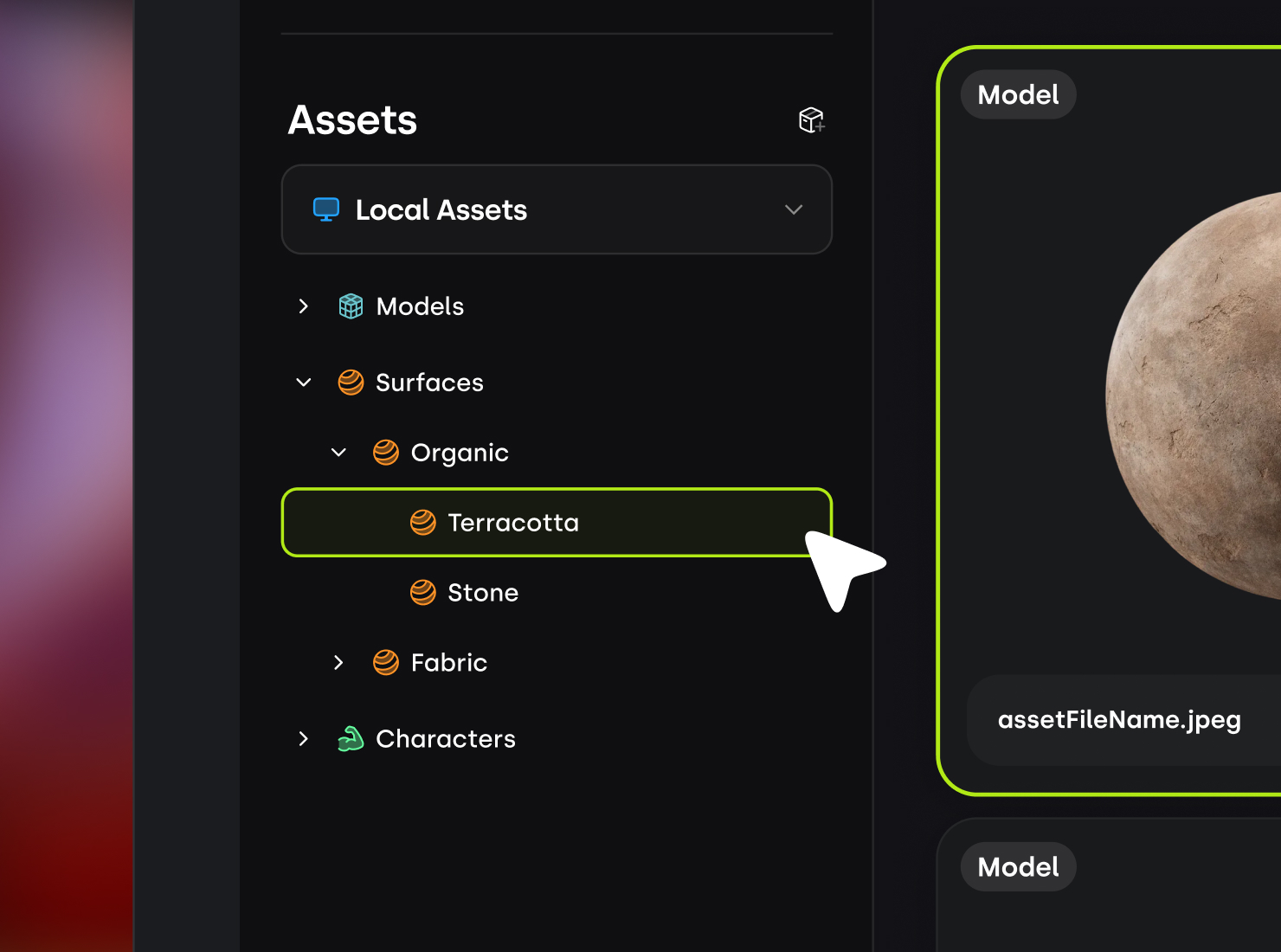Click the Model tag on second card
The height and width of the screenshot is (952, 1281).
click(1018, 867)
